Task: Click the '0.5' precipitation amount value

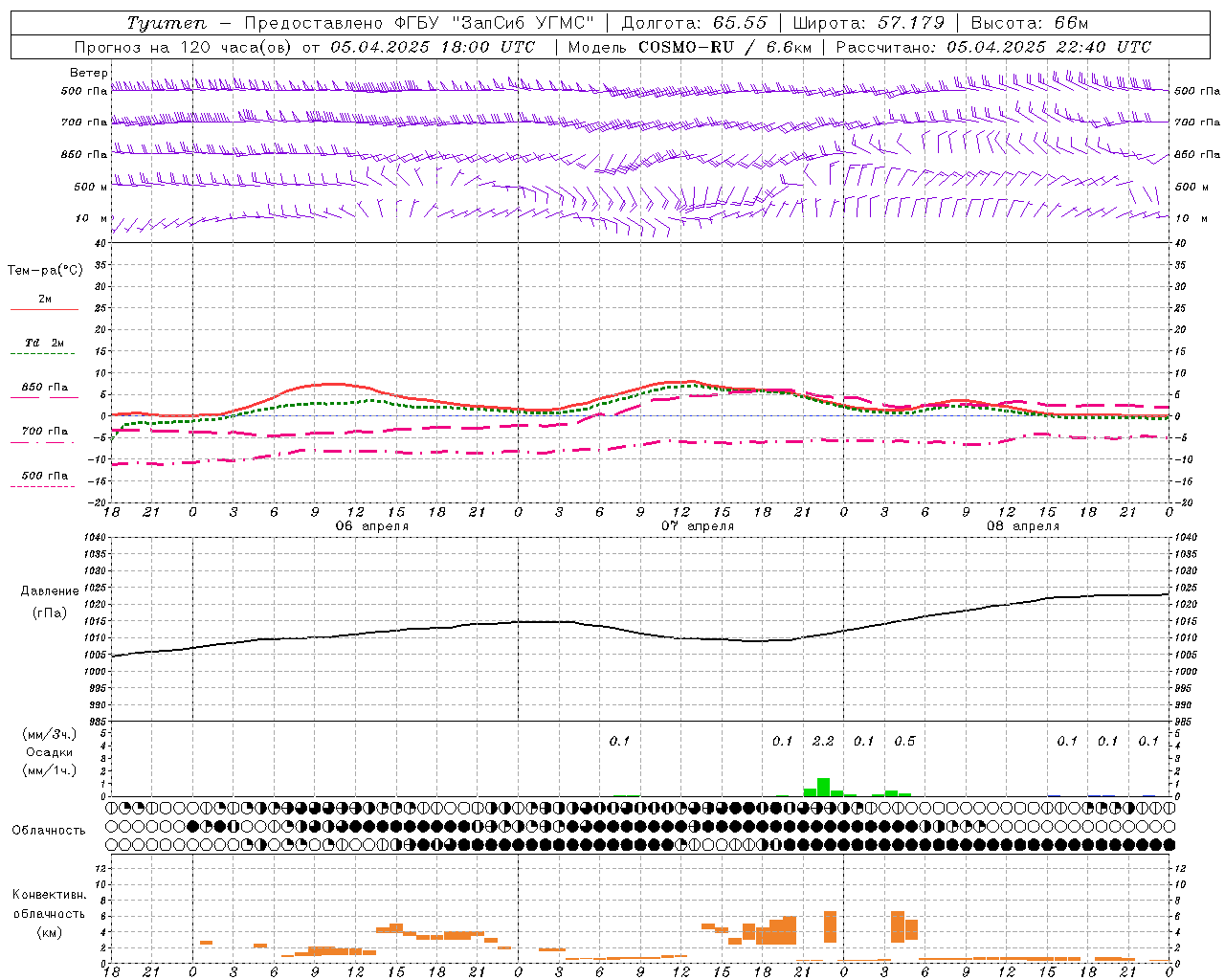Action: coord(904,741)
